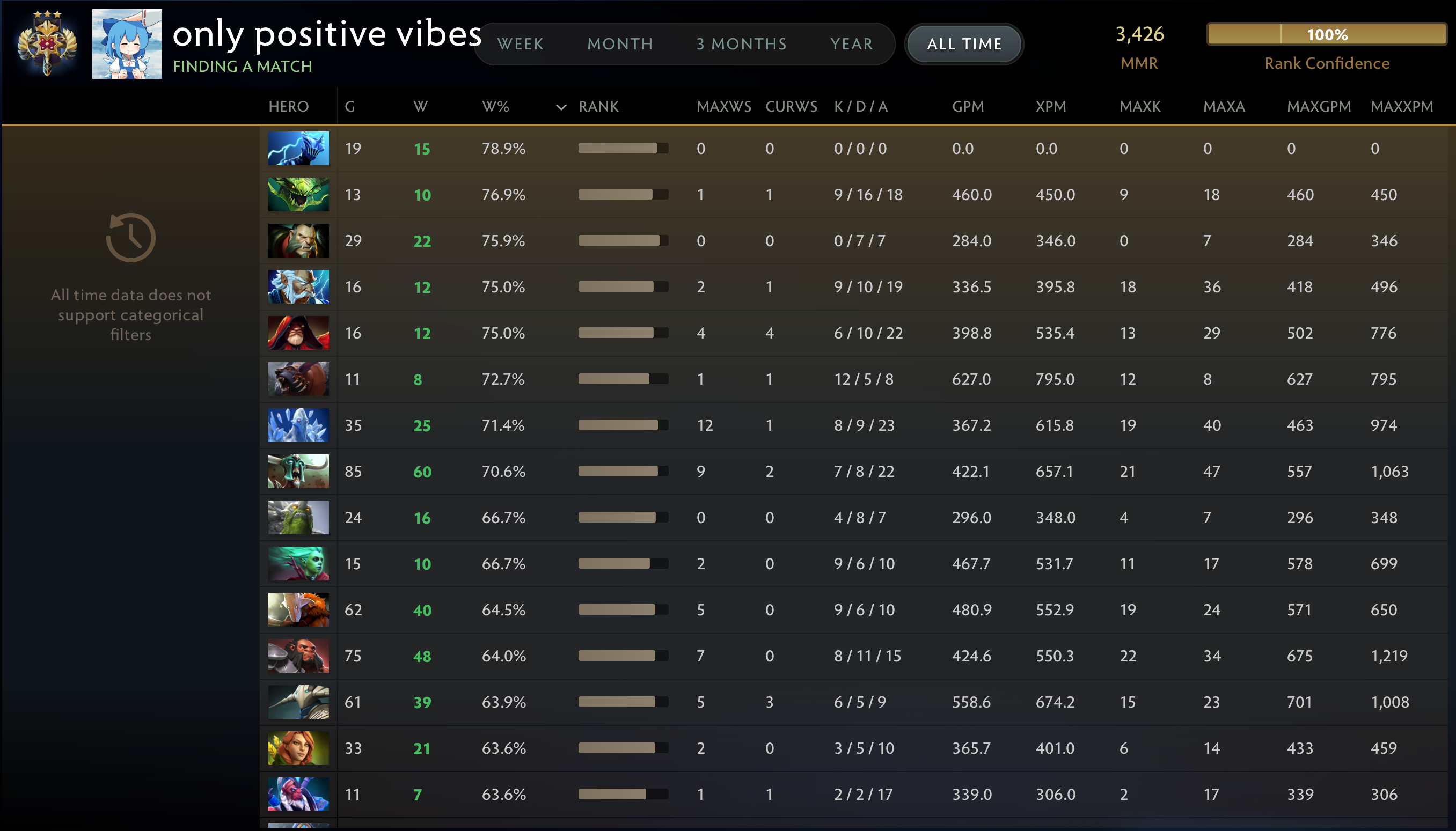Select the hero portrait with 2 / 2 / 17 KDA

(298, 795)
